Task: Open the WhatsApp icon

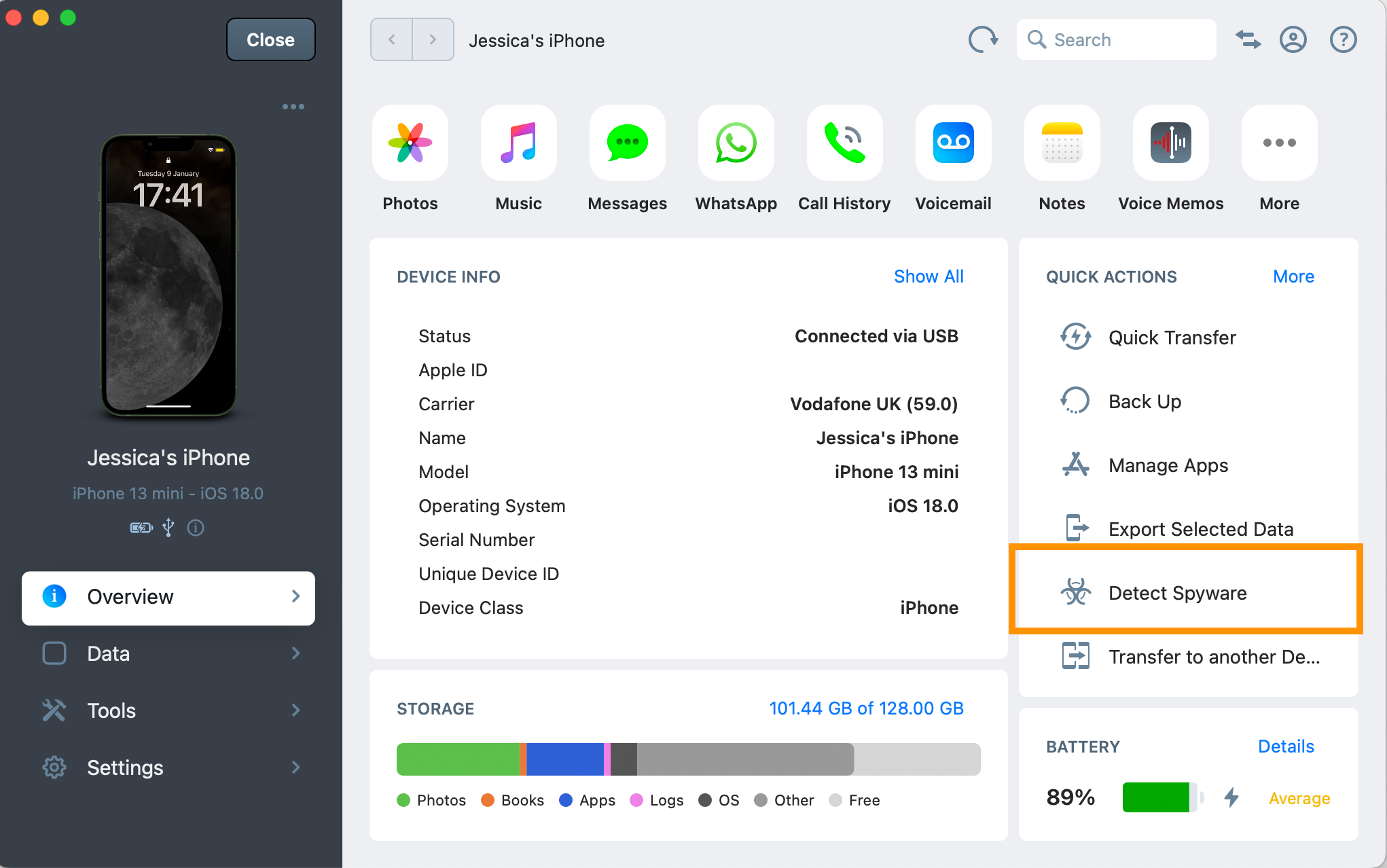Action: (736, 143)
